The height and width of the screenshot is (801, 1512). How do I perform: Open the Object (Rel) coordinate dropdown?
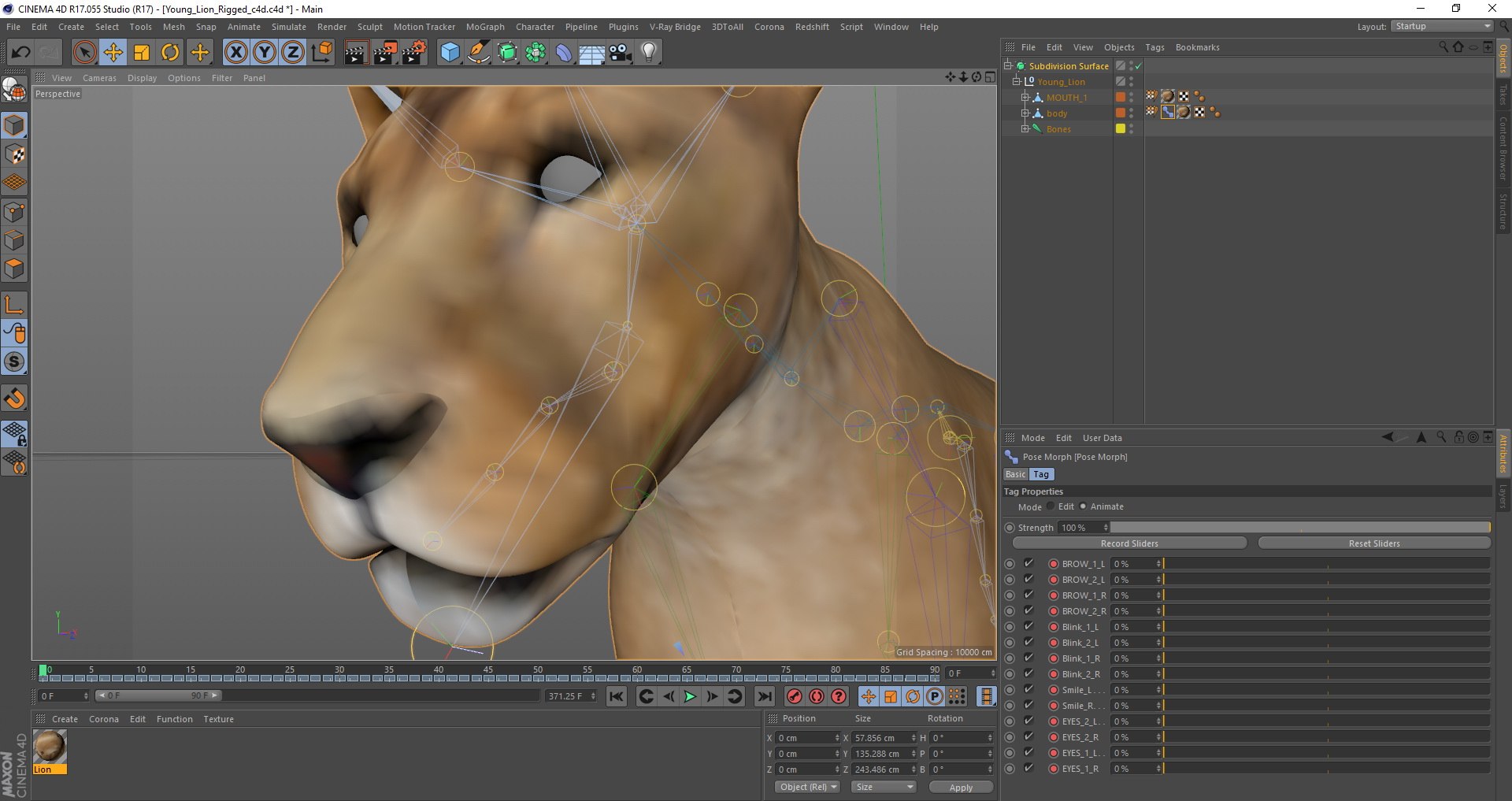coord(807,787)
